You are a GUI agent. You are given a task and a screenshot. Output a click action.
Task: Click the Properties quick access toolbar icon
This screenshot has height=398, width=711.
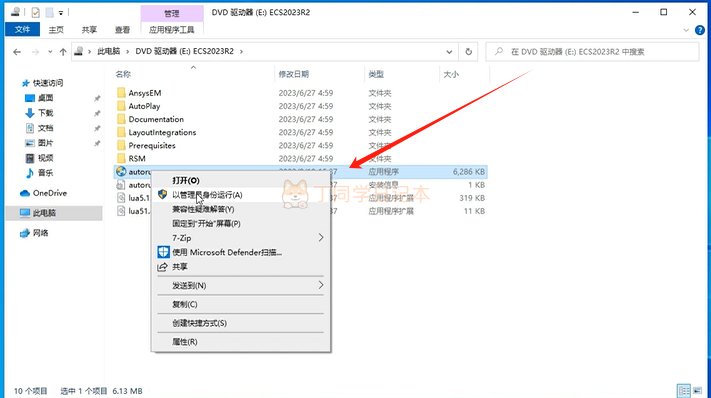click(35, 13)
